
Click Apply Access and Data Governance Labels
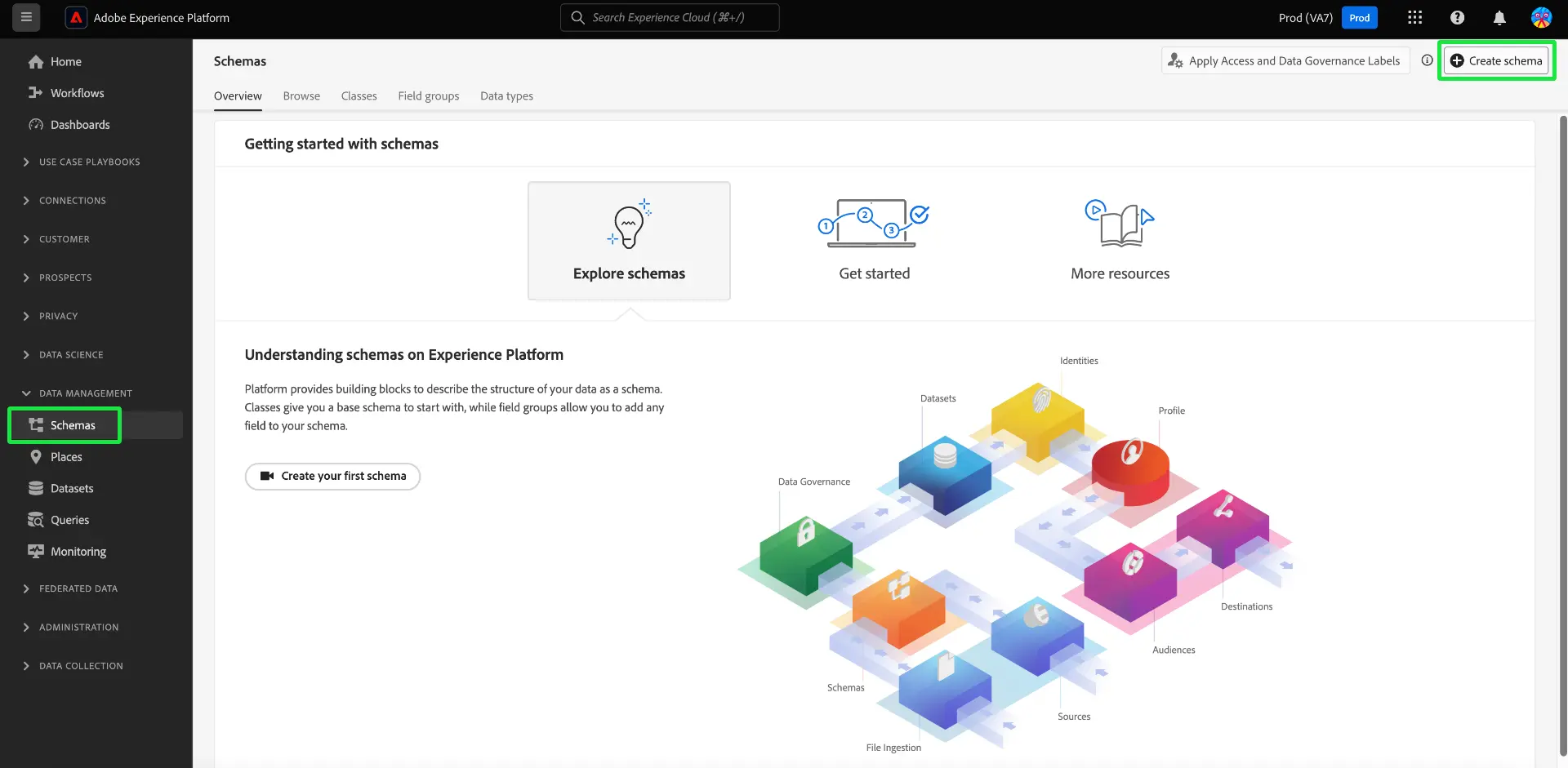click(1285, 61)
